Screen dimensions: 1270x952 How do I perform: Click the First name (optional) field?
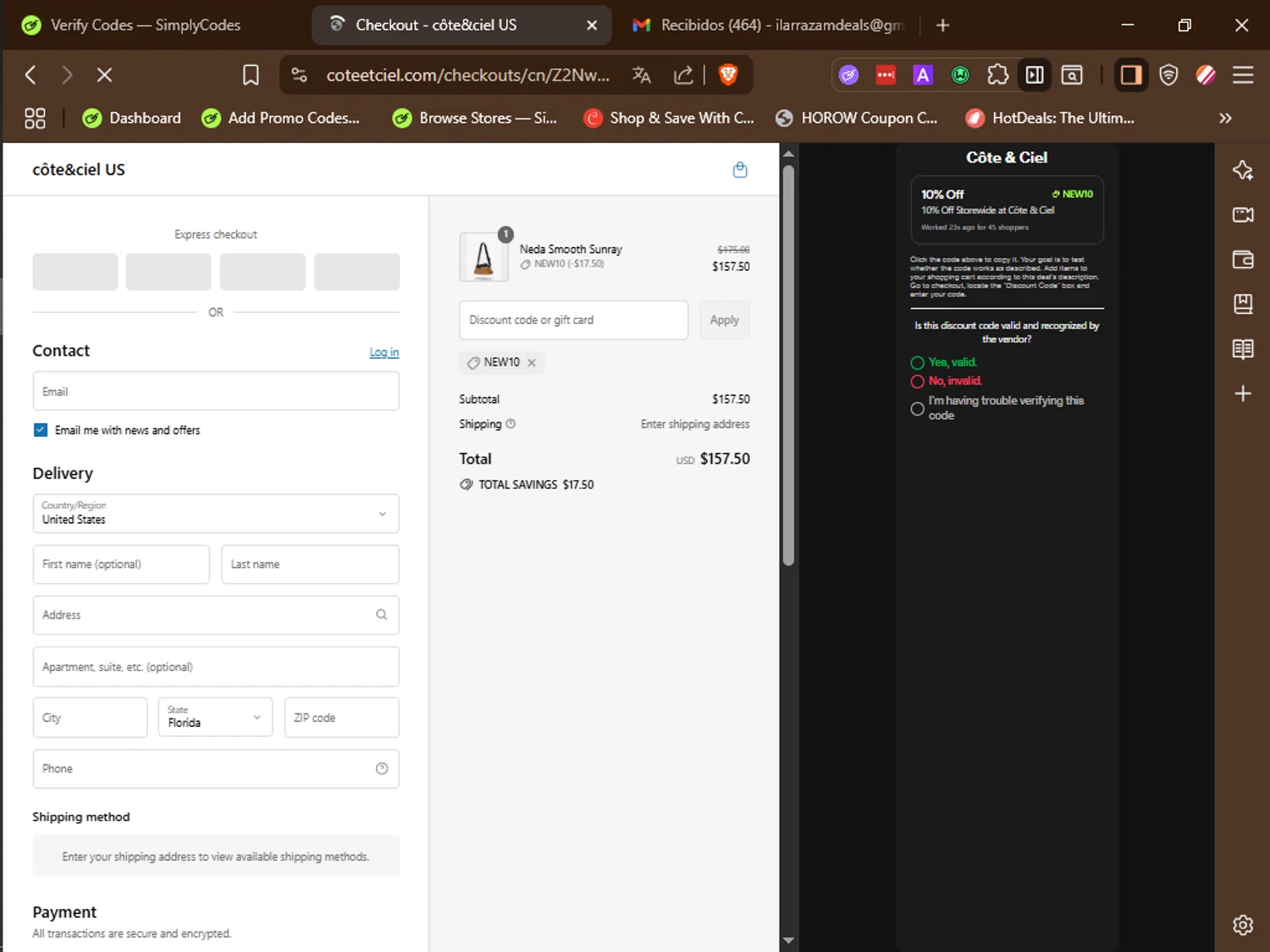(x=121, y=564)
